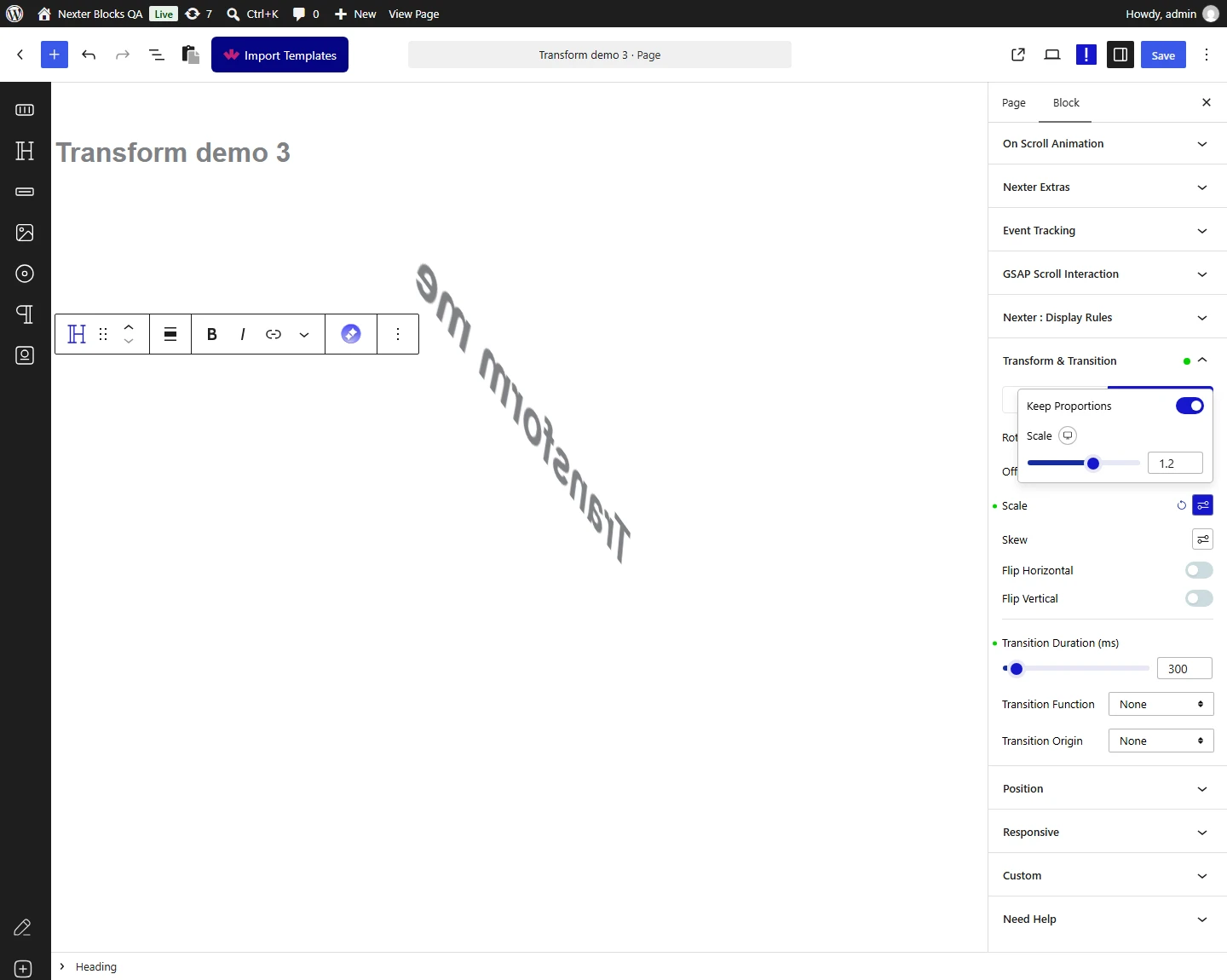The image size is (1227, 980).
Task: Toggle italic formatting in block toolbar
Action: (243, 334)
